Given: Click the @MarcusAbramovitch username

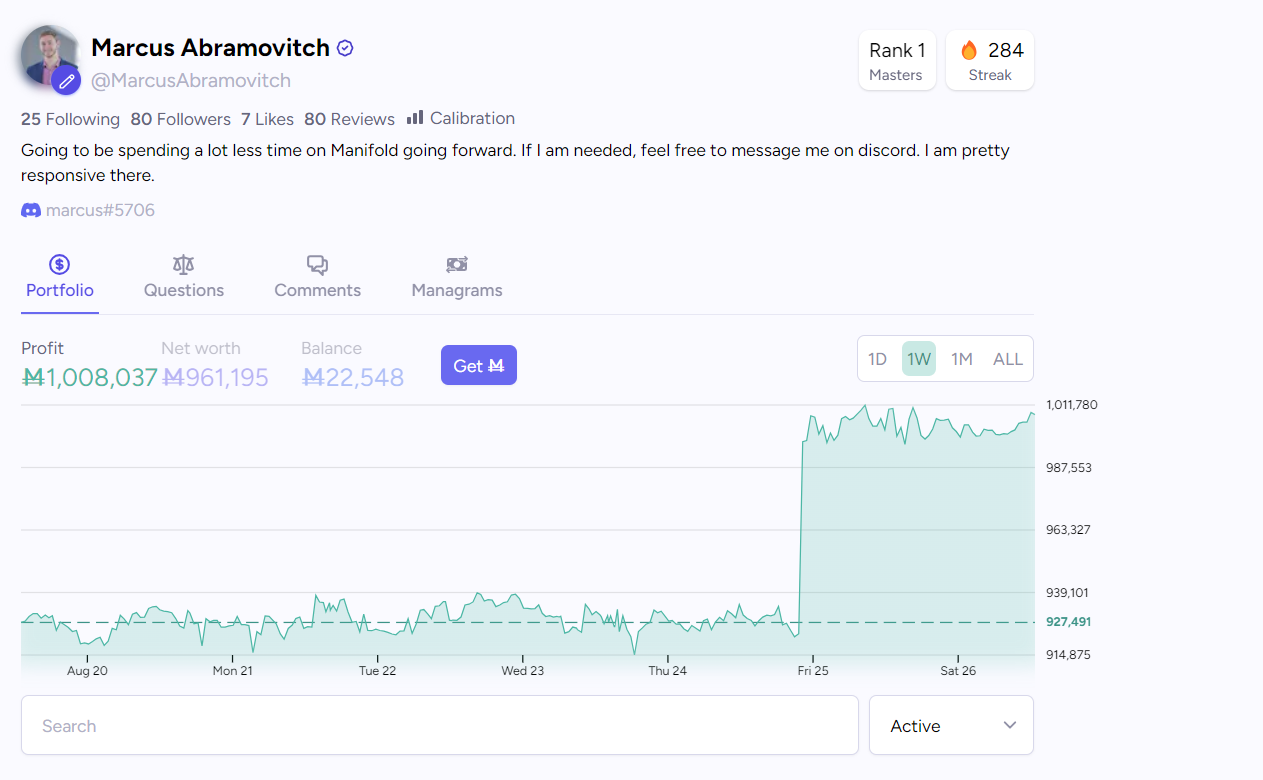Looking at the screenshot, I should pos(191,80).
